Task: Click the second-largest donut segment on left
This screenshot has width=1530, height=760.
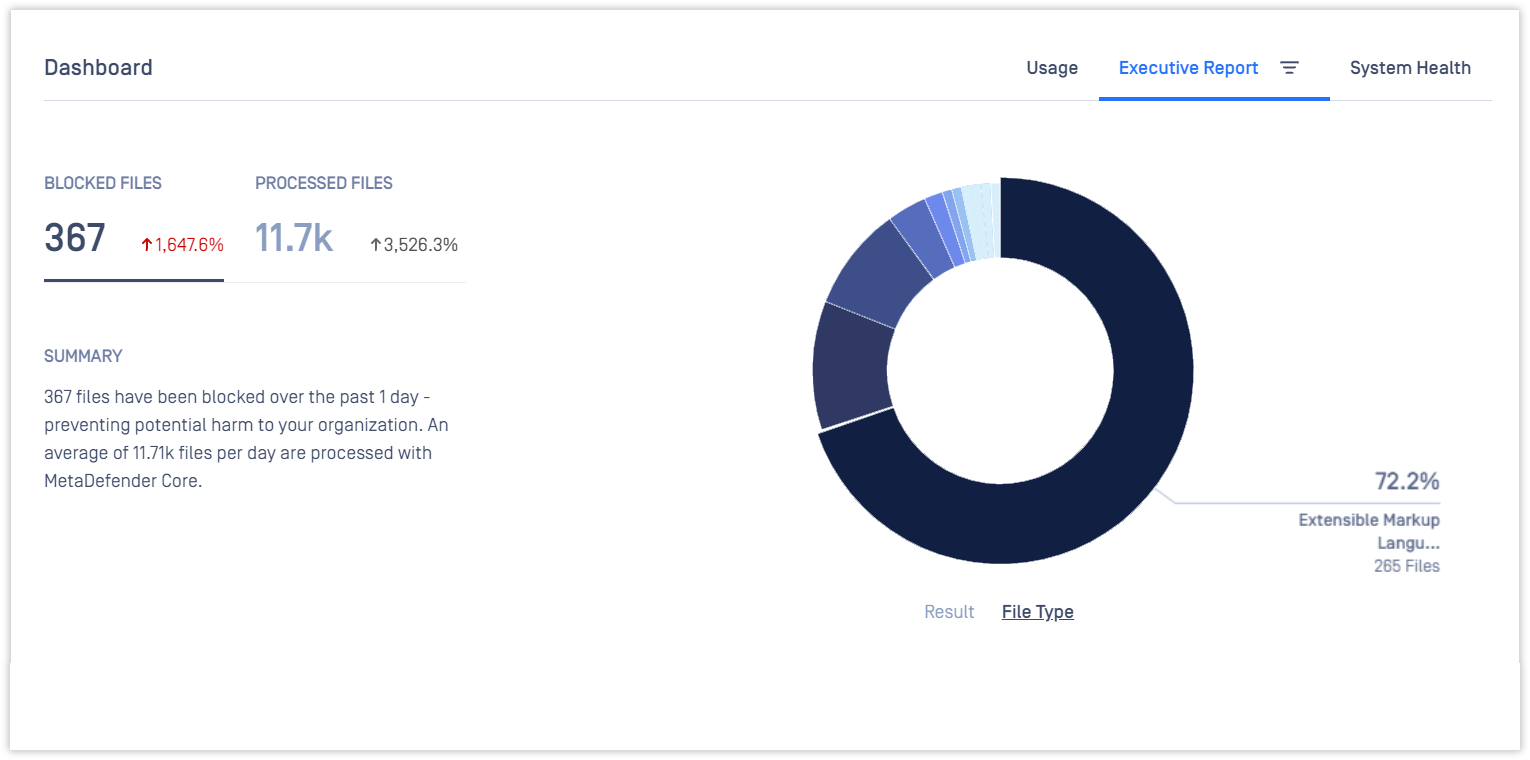Action: coord(848,365)
